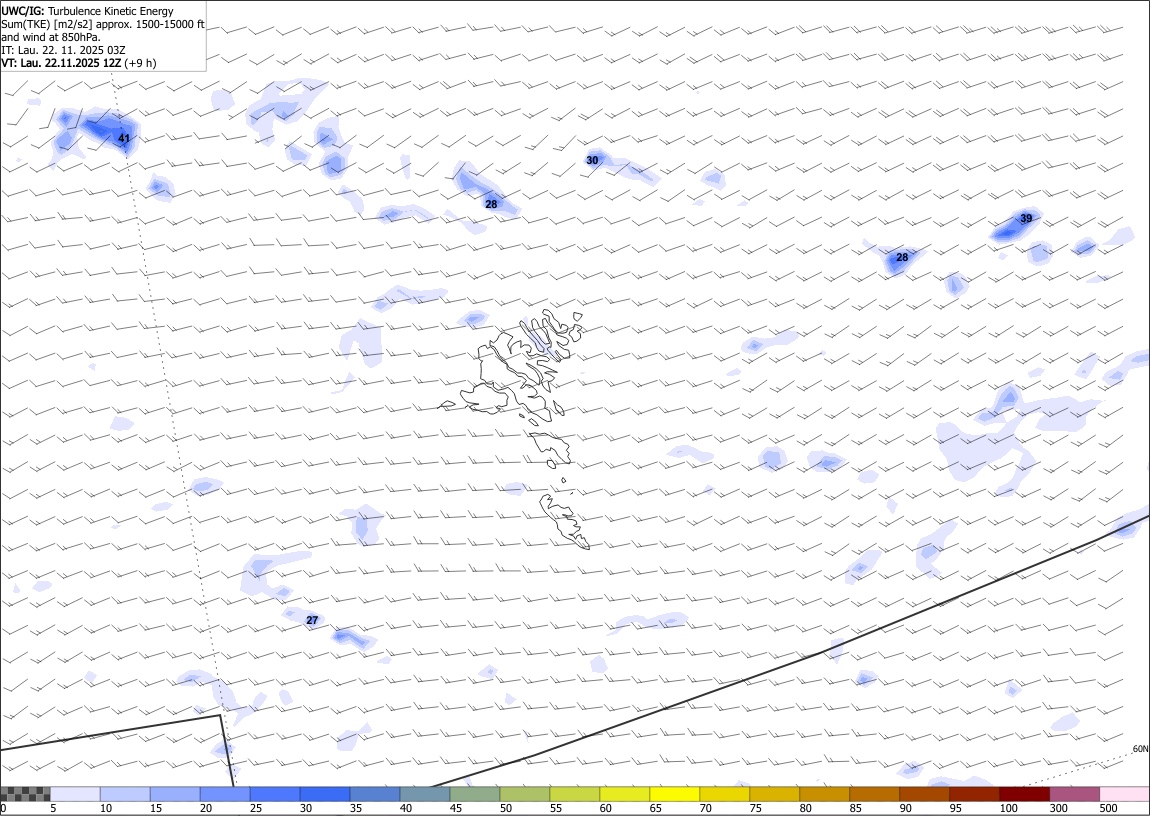Screen dimensions: 1150x816
Task: Click the legend scale number 500
Action: 1108,808
